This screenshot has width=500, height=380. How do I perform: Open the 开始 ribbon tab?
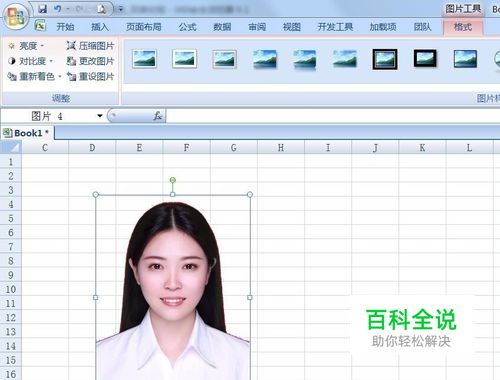(65, 27)
